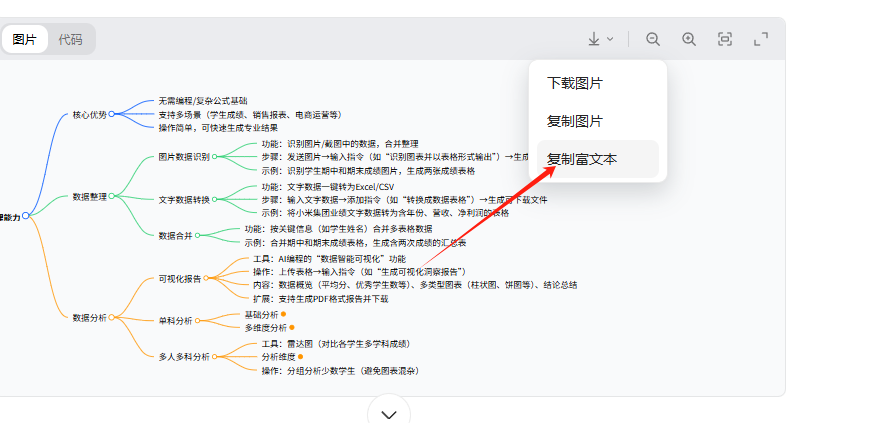Click the 数据整理 branch label
The image size is (885, 423).
89,197
